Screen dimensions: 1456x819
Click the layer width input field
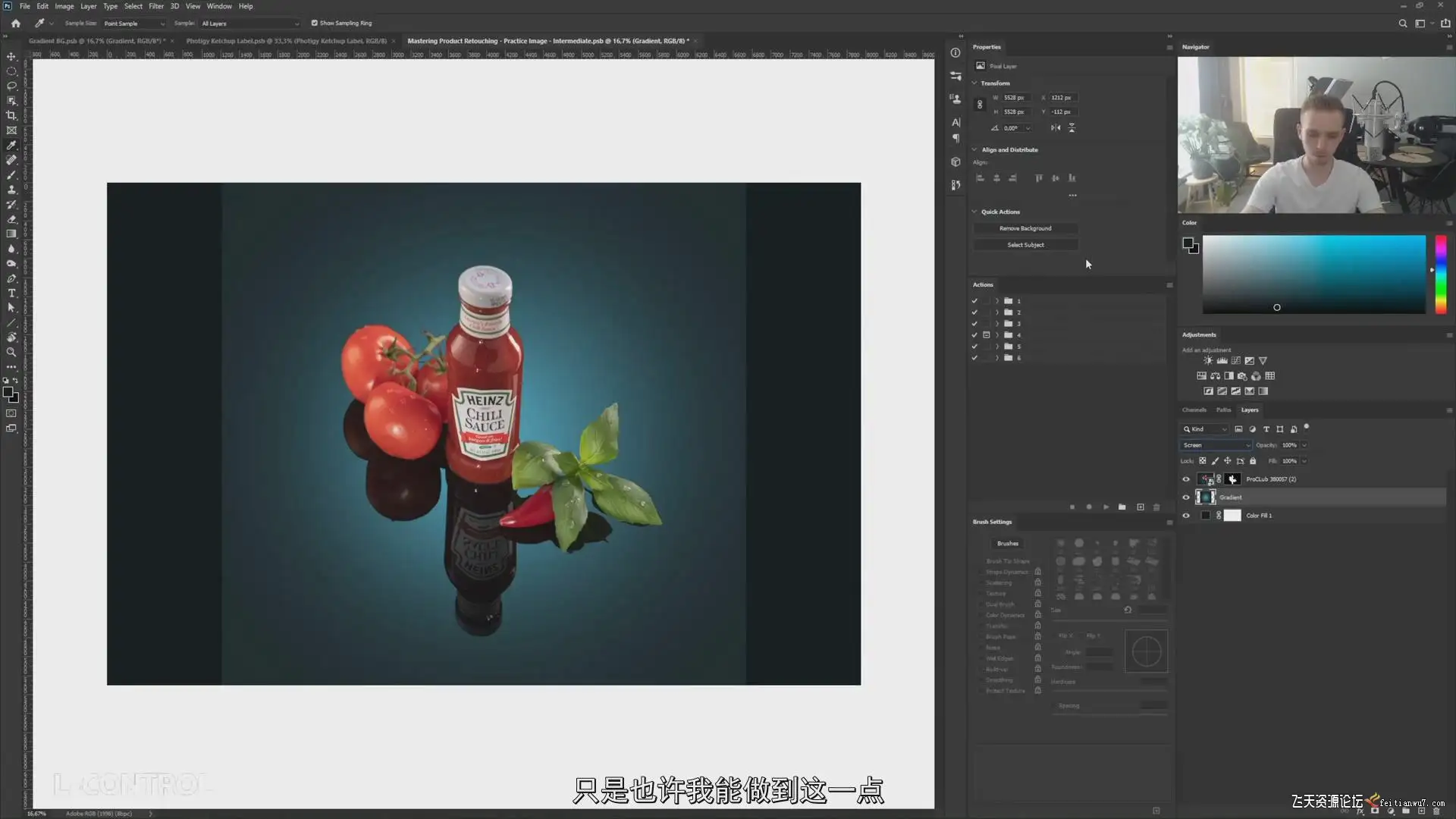[1015, 98]
